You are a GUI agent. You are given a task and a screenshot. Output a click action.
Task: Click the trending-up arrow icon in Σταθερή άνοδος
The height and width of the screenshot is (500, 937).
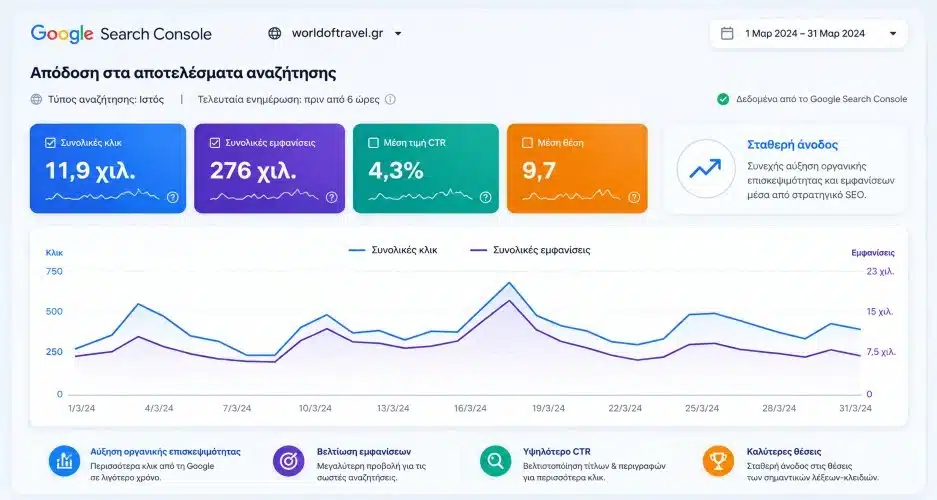[x=705, y=168]
